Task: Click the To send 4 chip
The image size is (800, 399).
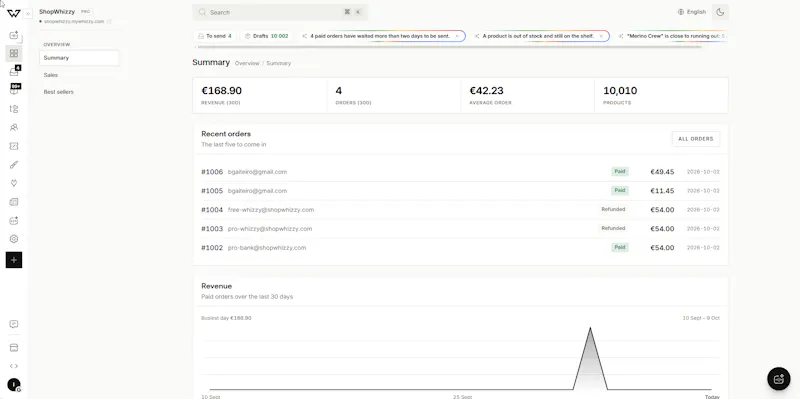Action: (x=214, y=36)
